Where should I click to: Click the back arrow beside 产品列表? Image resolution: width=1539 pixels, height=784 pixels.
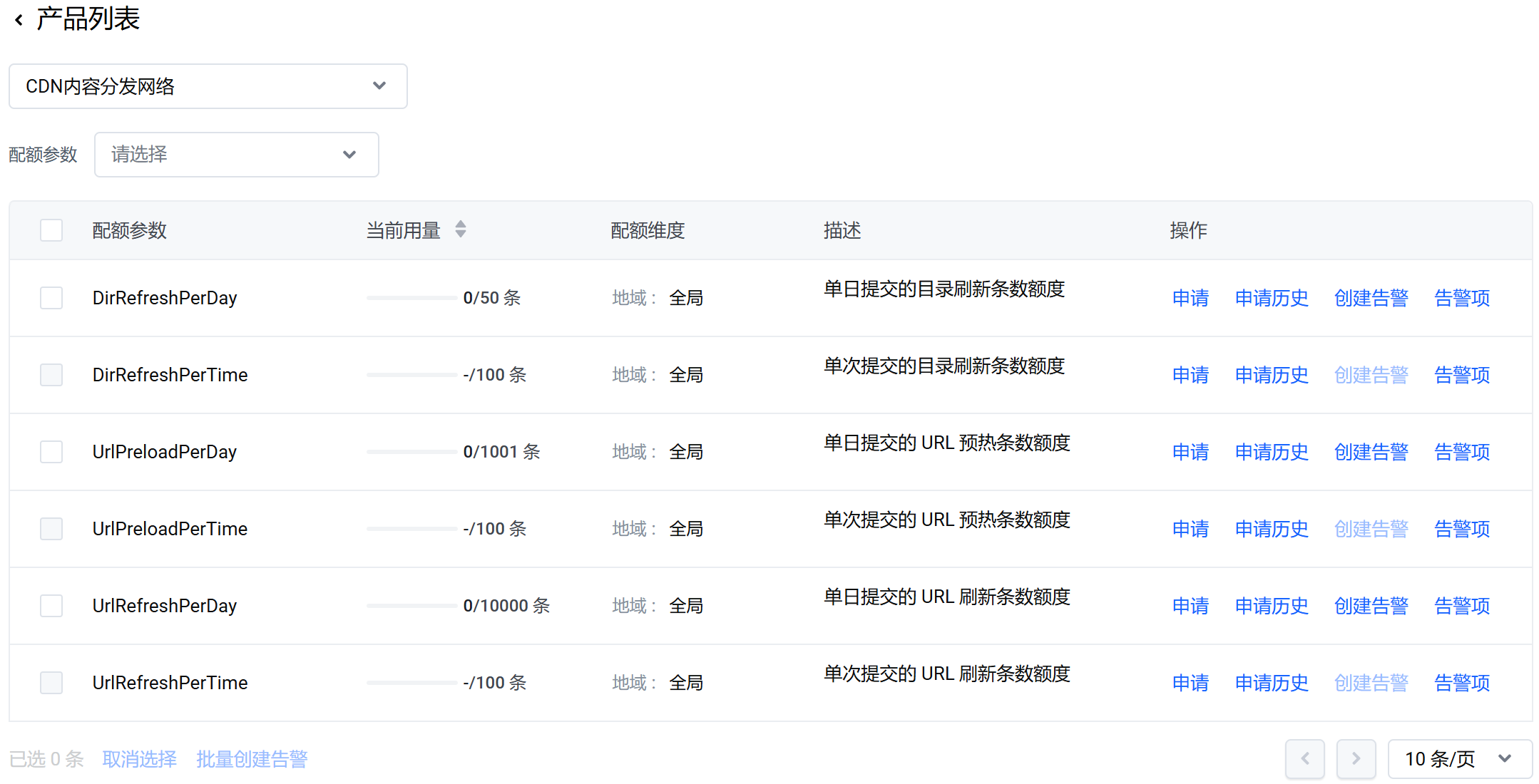point(19,20)
